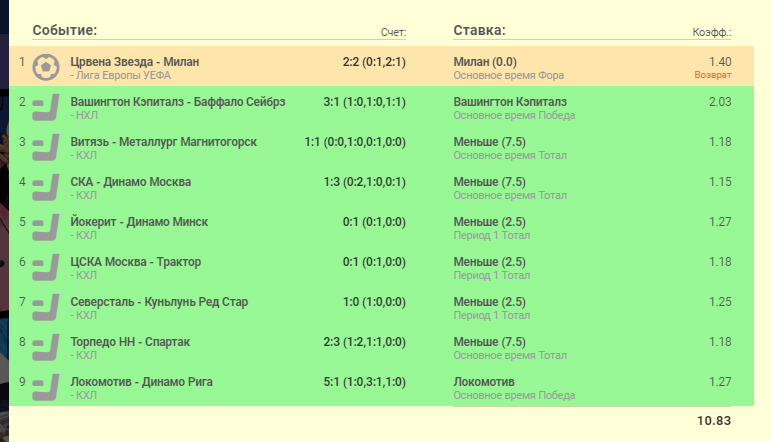Screen dimensions: 771x442
Task: Click bet Локомотив win
Action: coord(484,382)
